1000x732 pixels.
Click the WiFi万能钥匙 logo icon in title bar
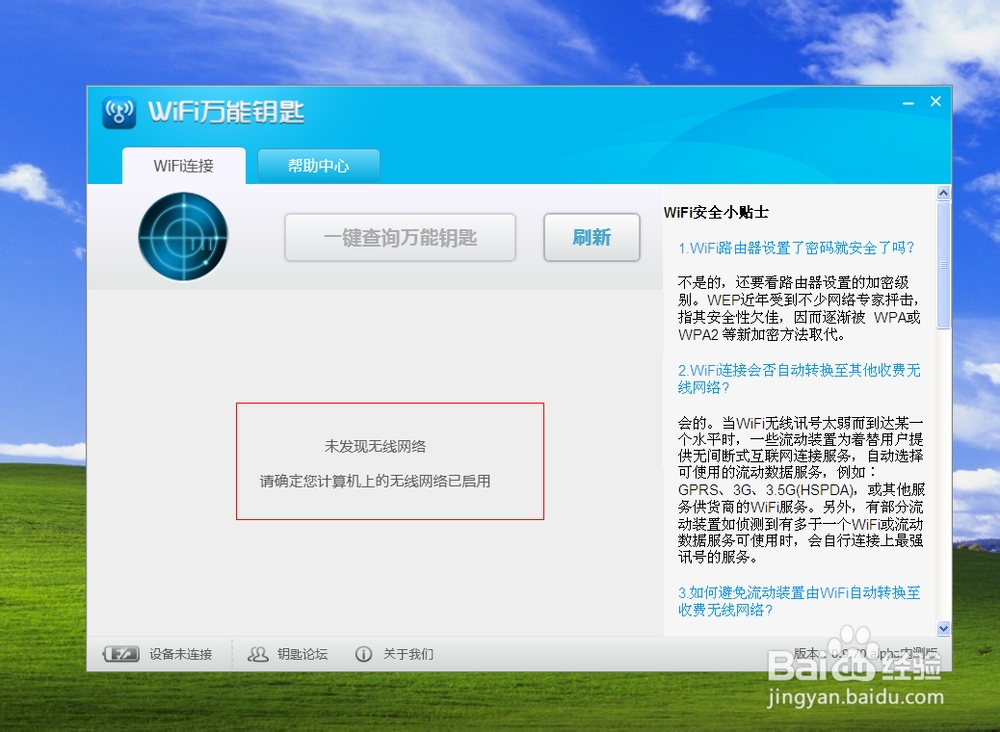118,113
